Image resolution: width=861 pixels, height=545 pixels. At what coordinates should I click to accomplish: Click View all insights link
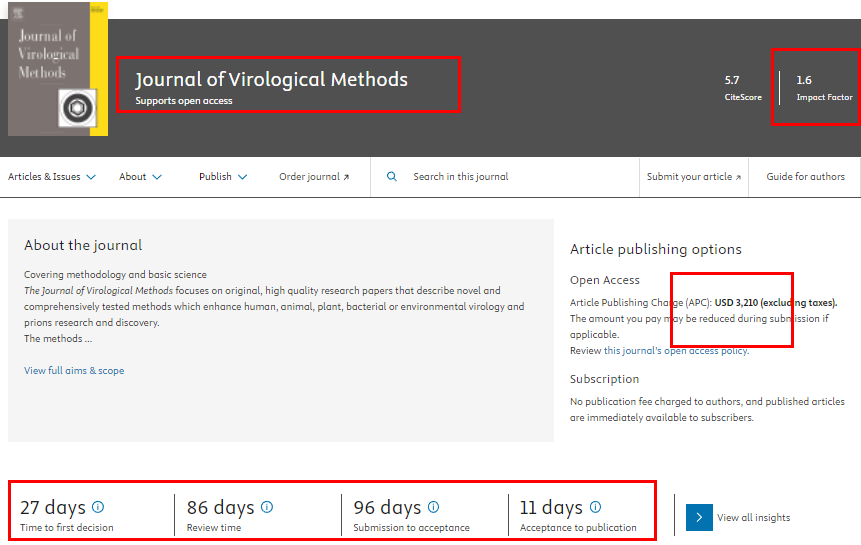coord(753,518)
